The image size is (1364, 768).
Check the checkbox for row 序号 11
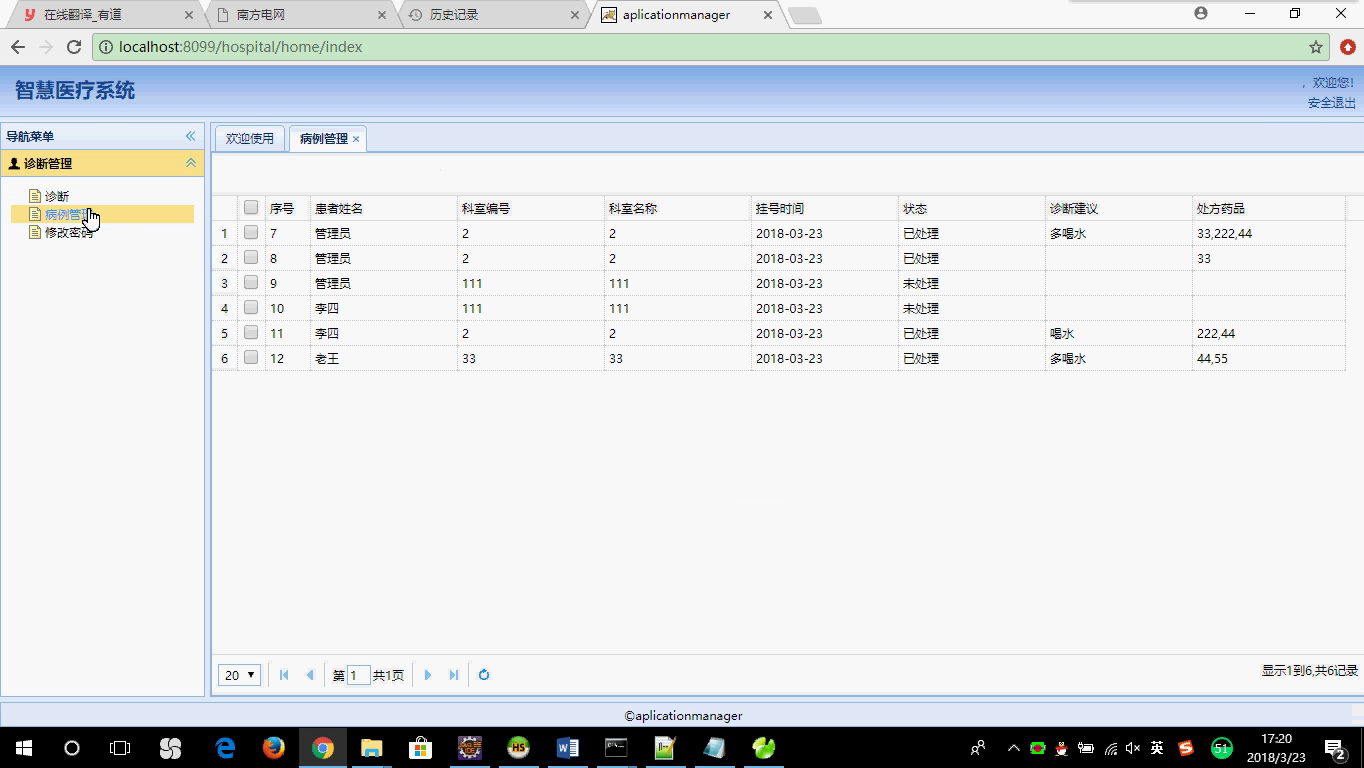(x=251, y=333)
